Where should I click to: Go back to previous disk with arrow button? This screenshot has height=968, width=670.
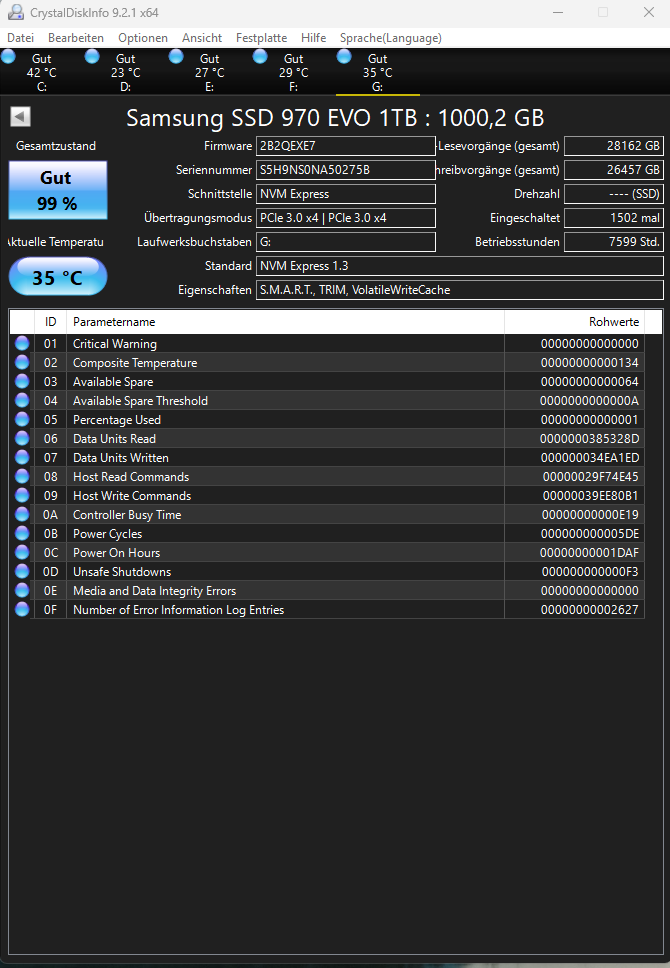(x=20, y=117)
